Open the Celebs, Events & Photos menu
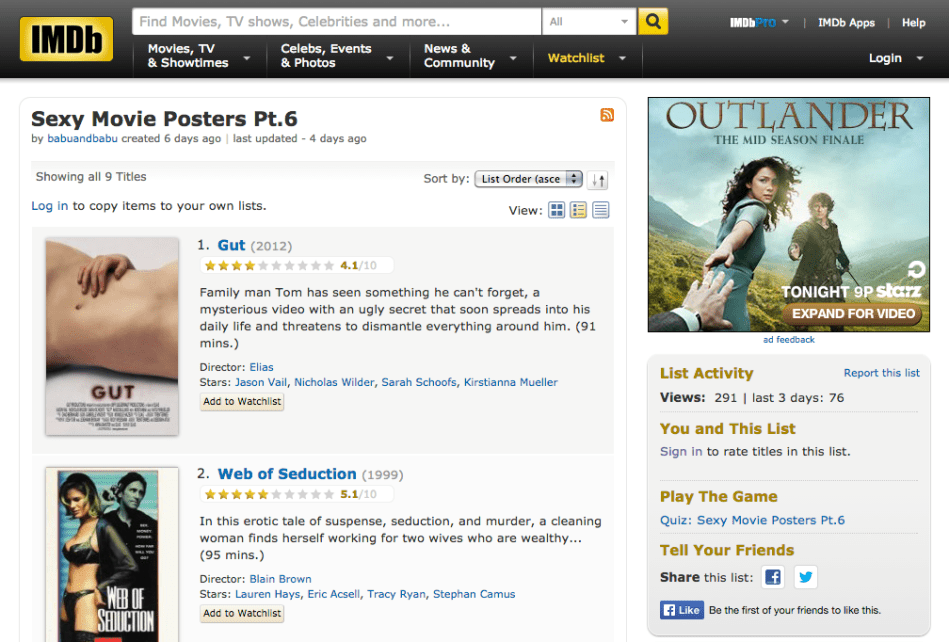Image resolution: width=949 pixels, height=642 pixels. pos(327,58)
